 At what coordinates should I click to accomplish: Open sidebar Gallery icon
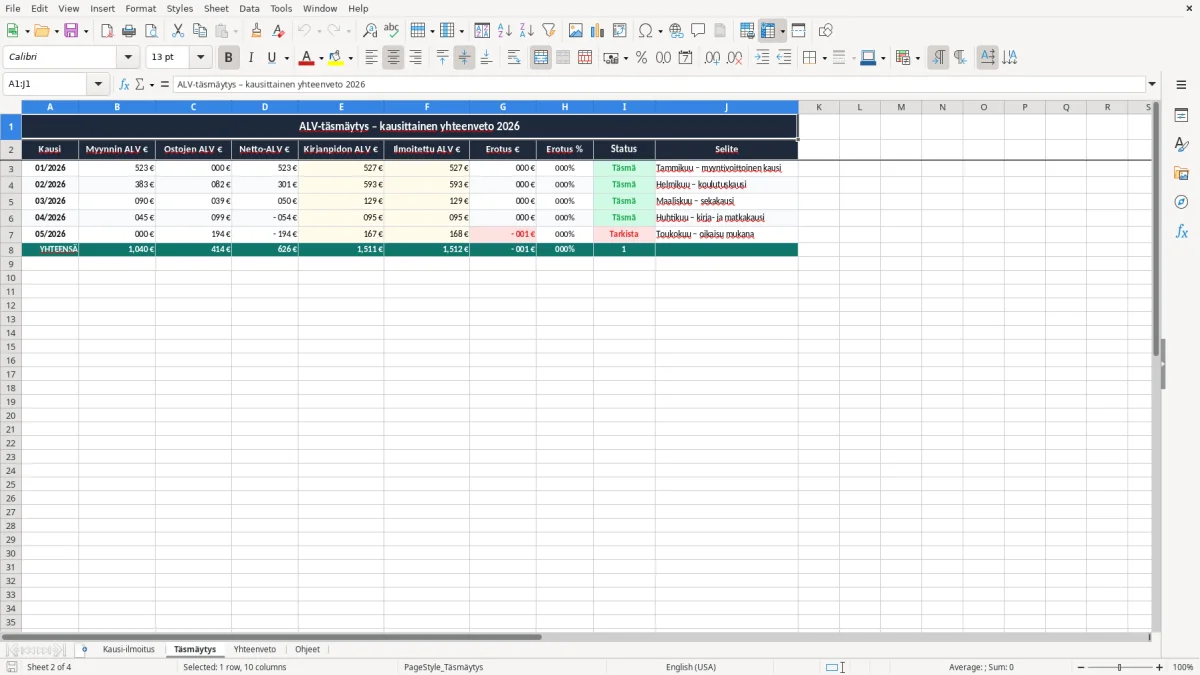point(1181,173)
